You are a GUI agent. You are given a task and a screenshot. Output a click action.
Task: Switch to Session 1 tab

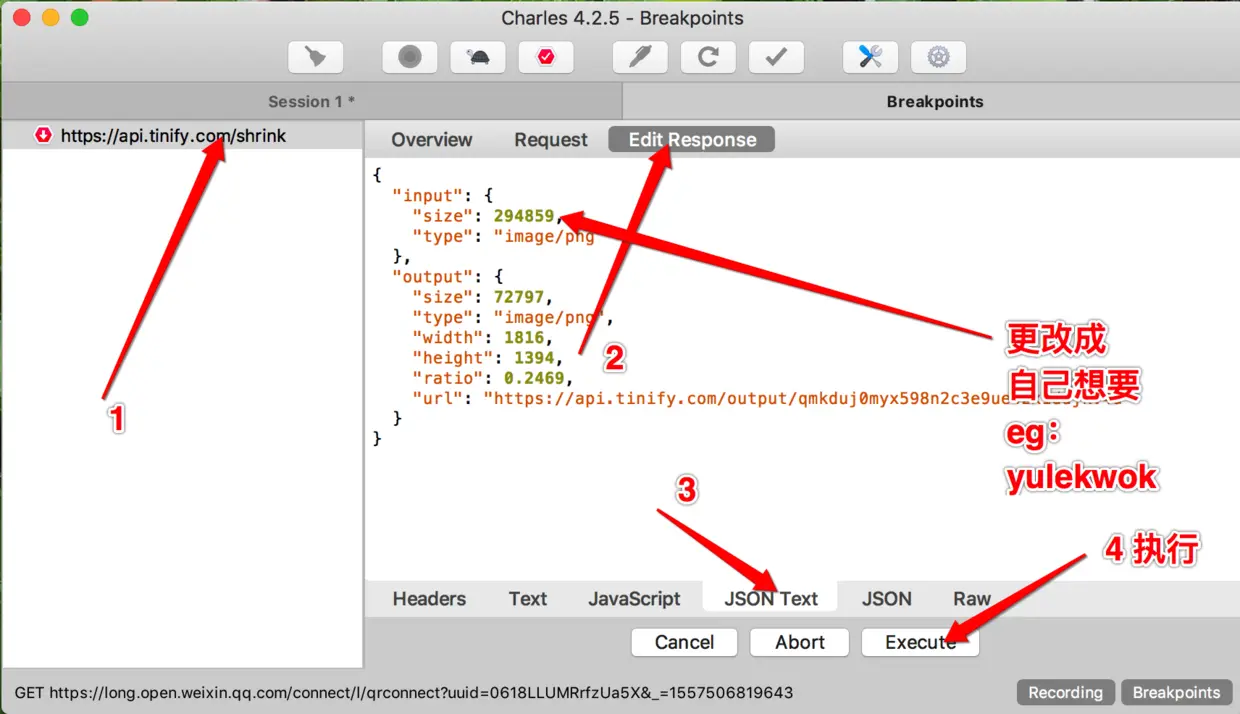pos(311,101)
